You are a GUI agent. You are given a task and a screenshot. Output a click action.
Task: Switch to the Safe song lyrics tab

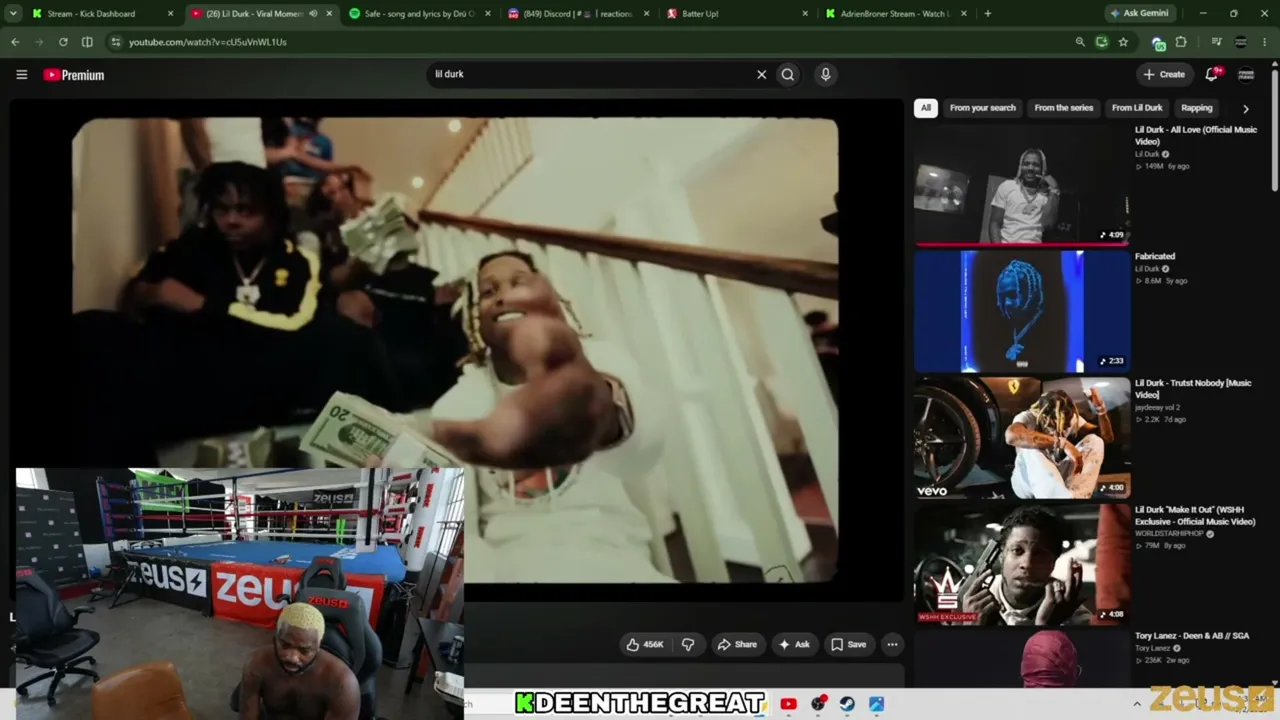click(x=420, y=14)
